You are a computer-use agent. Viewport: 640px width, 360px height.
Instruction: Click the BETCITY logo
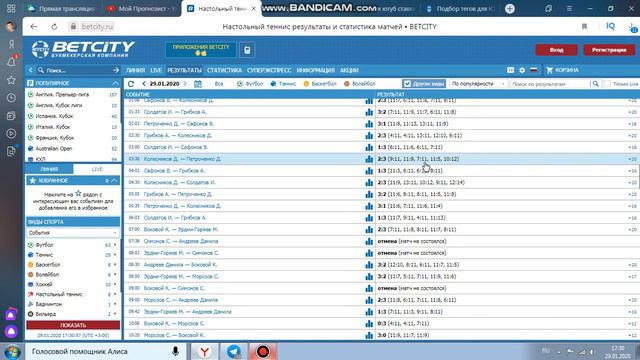pyautogui.click(x=83, y=49)
